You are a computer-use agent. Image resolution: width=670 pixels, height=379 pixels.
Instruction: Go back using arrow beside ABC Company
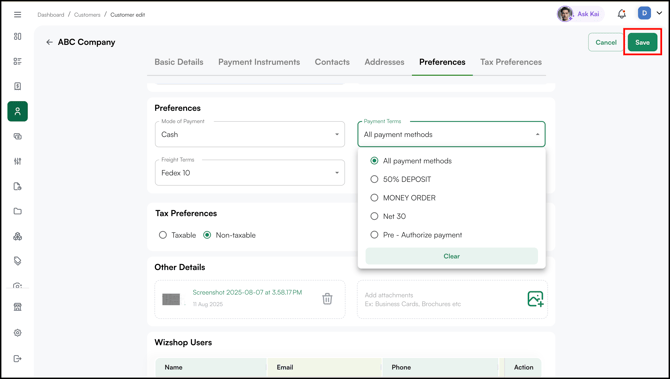[x=49, y=42]
